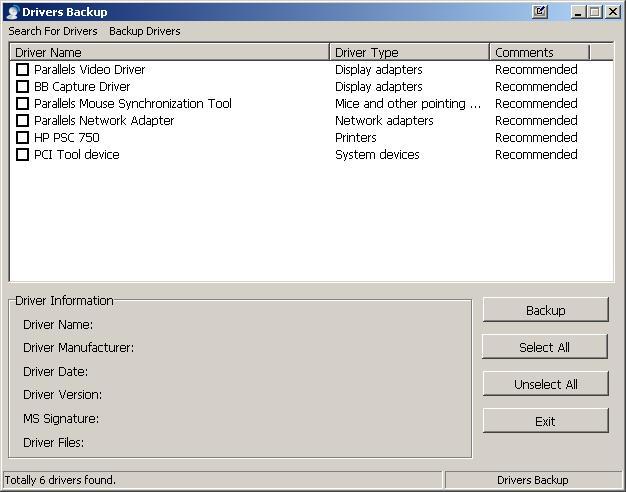This screenshot has height=492, width=626.
Task: Click the Backup button
Action: tap(545, 310)
